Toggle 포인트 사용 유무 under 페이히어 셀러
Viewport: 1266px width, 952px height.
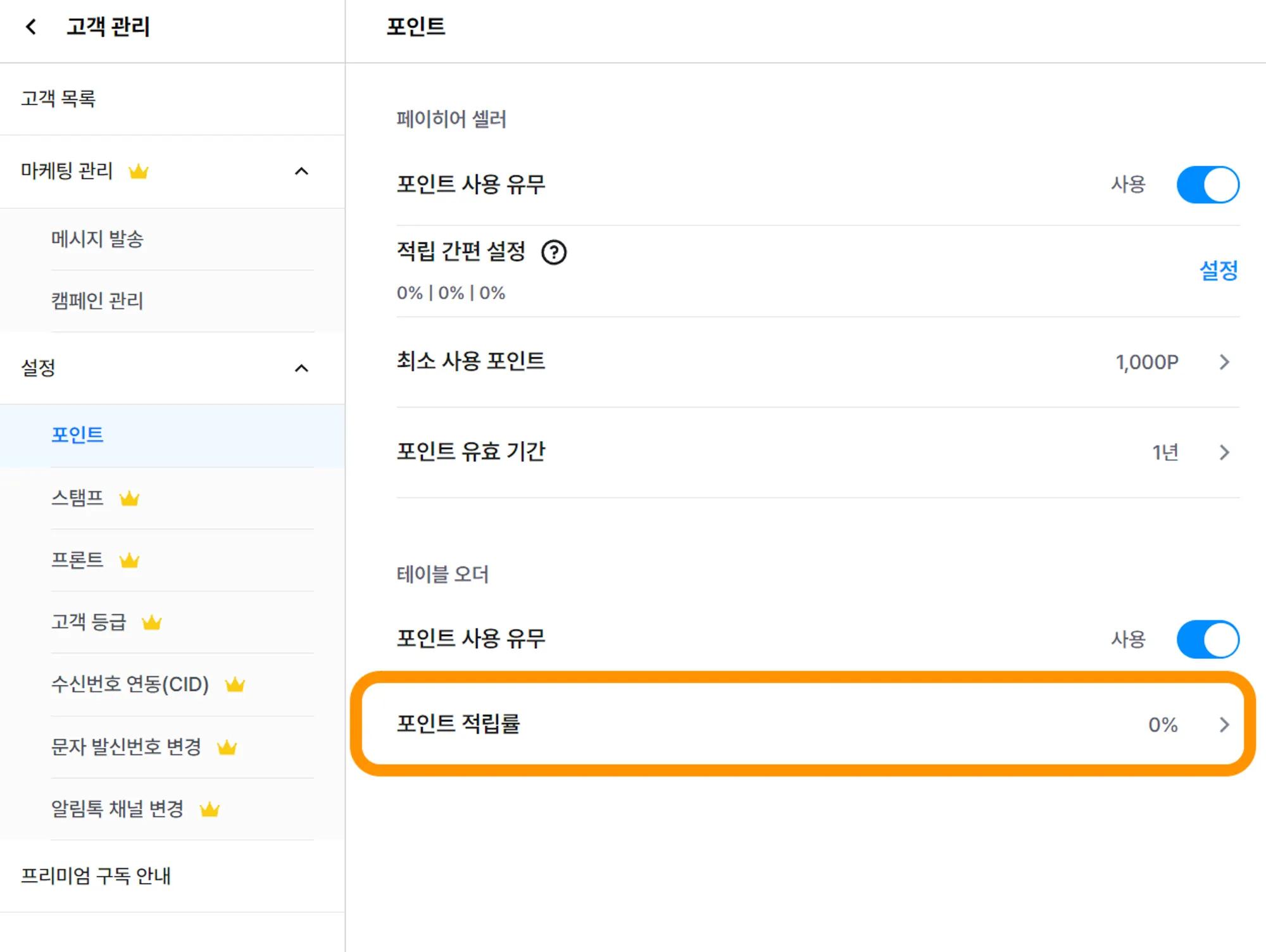(1207, 185)
